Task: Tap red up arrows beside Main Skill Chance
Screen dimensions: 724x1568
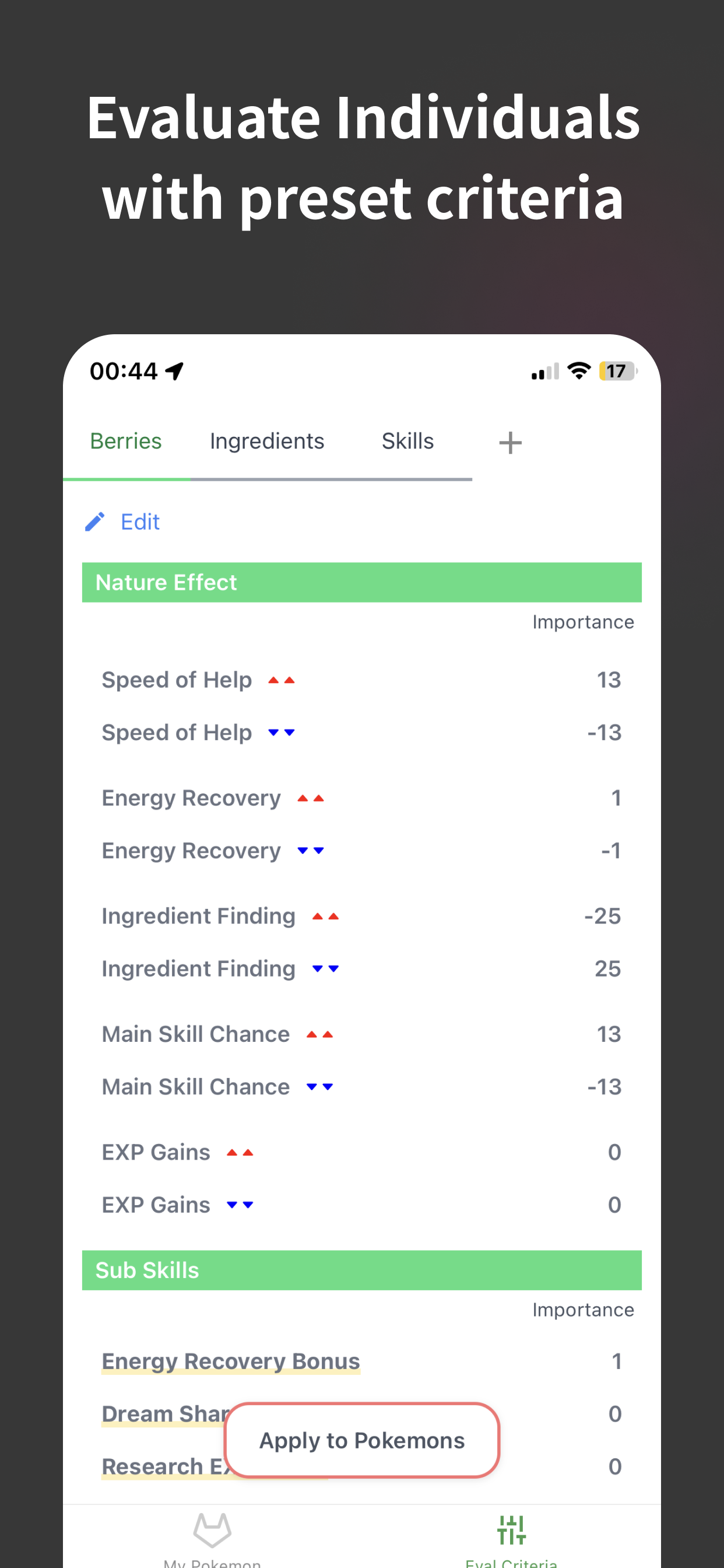Action: point(320,1034)
